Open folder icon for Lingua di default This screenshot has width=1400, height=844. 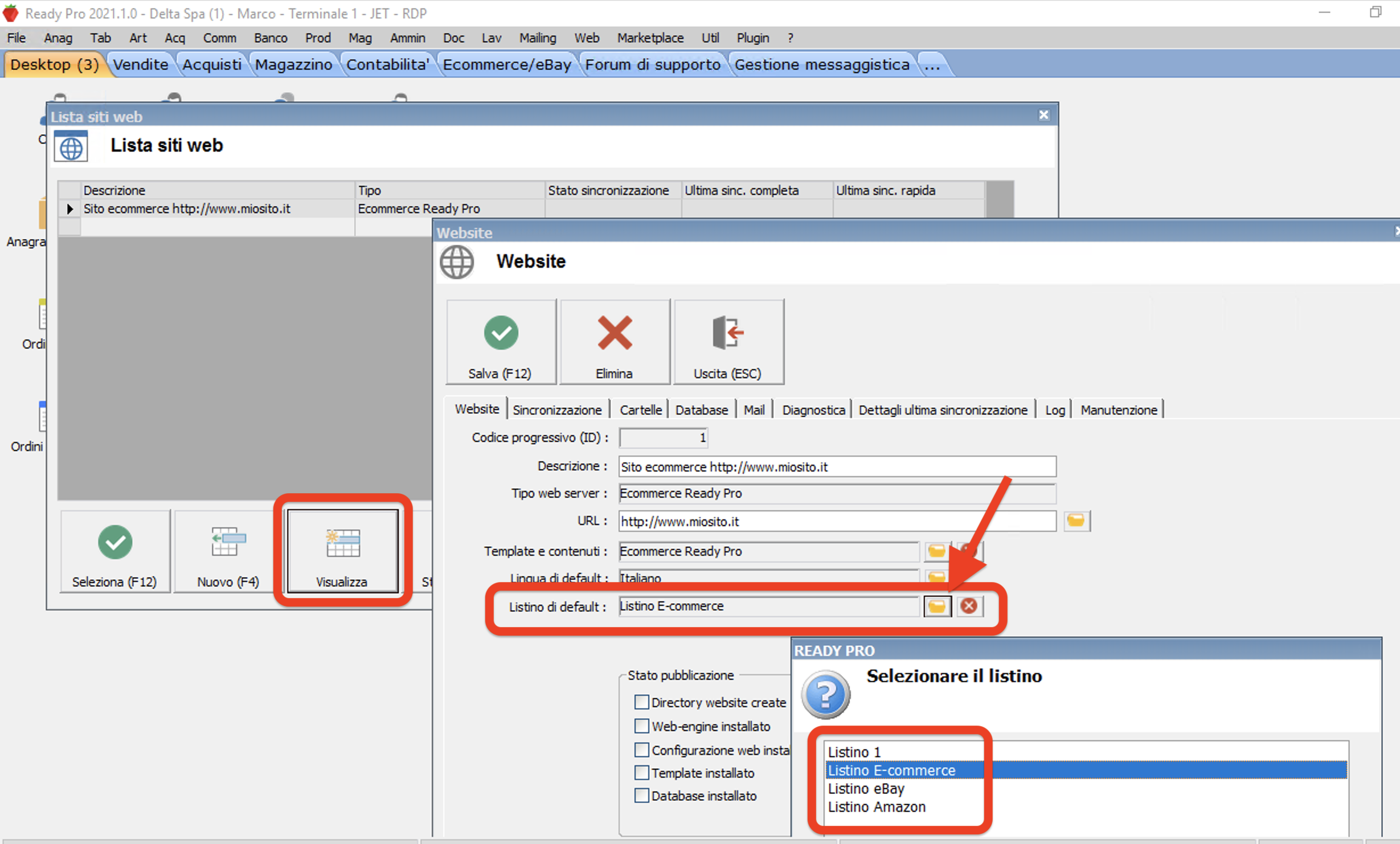(937, 576)
